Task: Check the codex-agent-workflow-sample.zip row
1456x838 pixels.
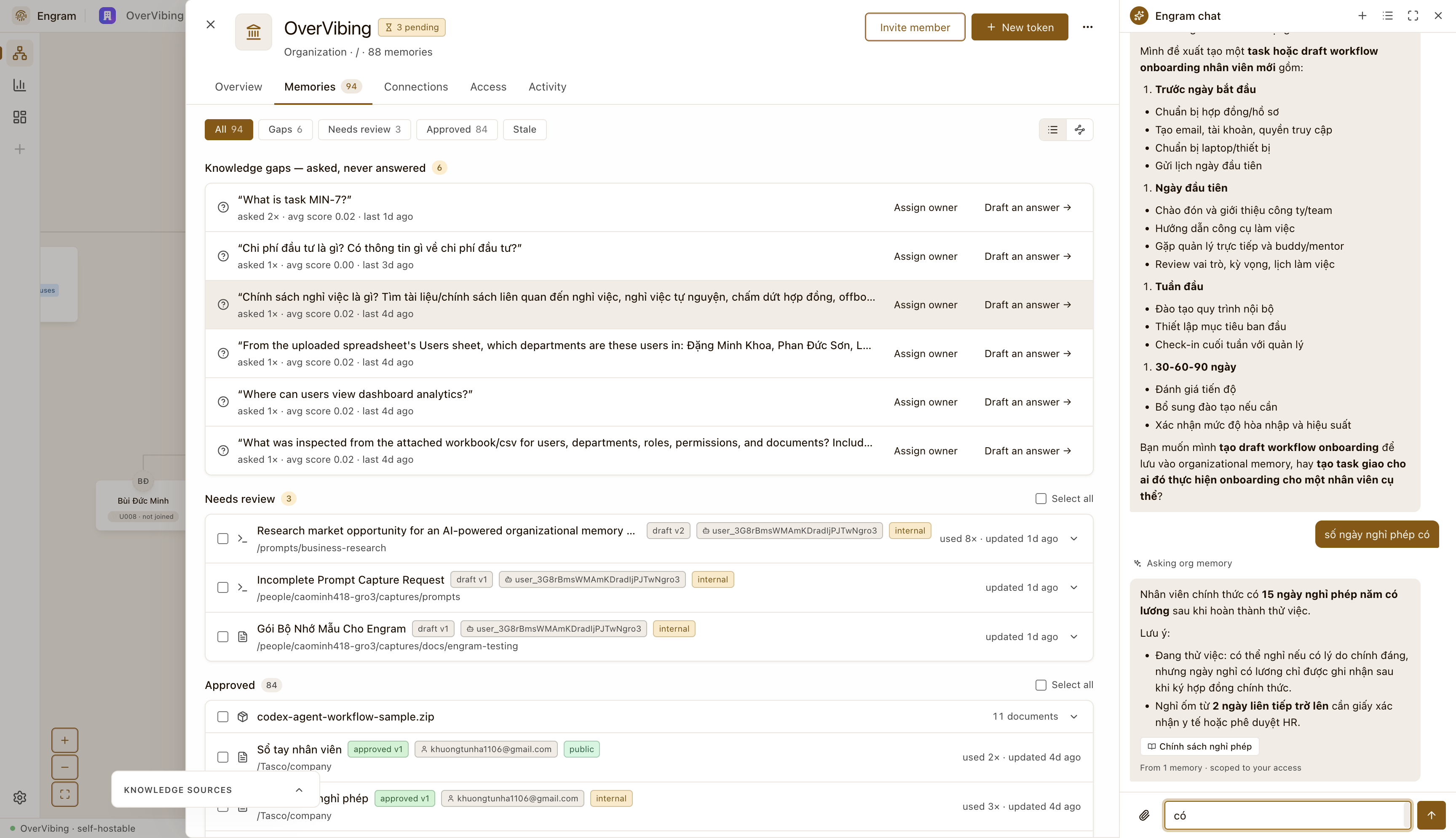Action: 223,717
